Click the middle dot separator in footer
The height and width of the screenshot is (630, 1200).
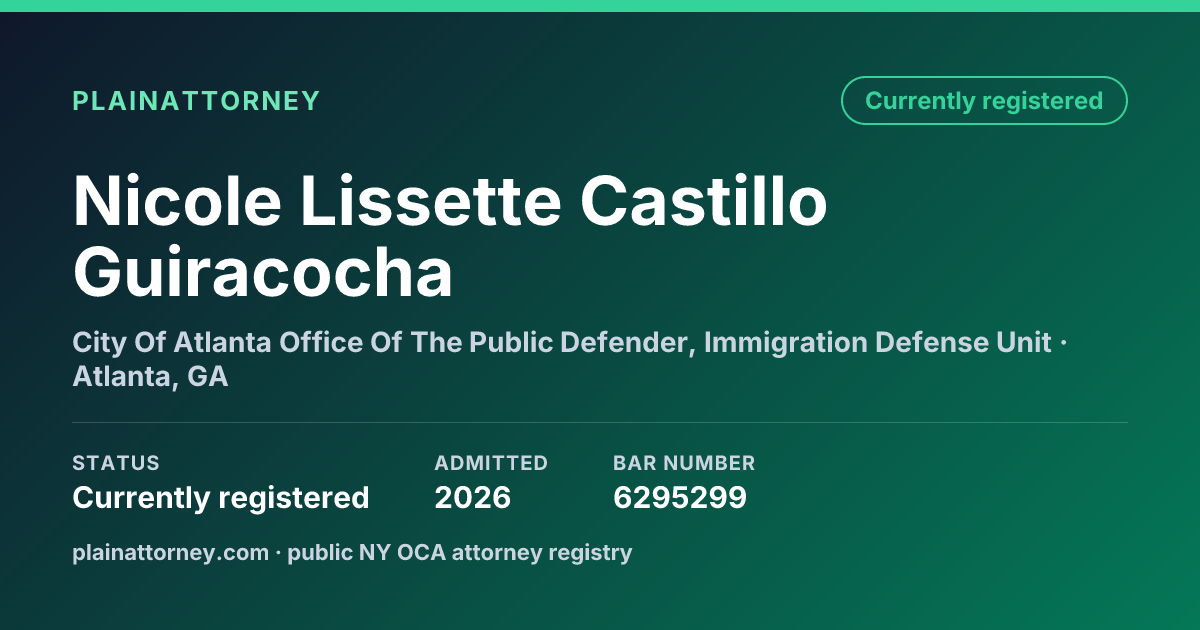278,553
